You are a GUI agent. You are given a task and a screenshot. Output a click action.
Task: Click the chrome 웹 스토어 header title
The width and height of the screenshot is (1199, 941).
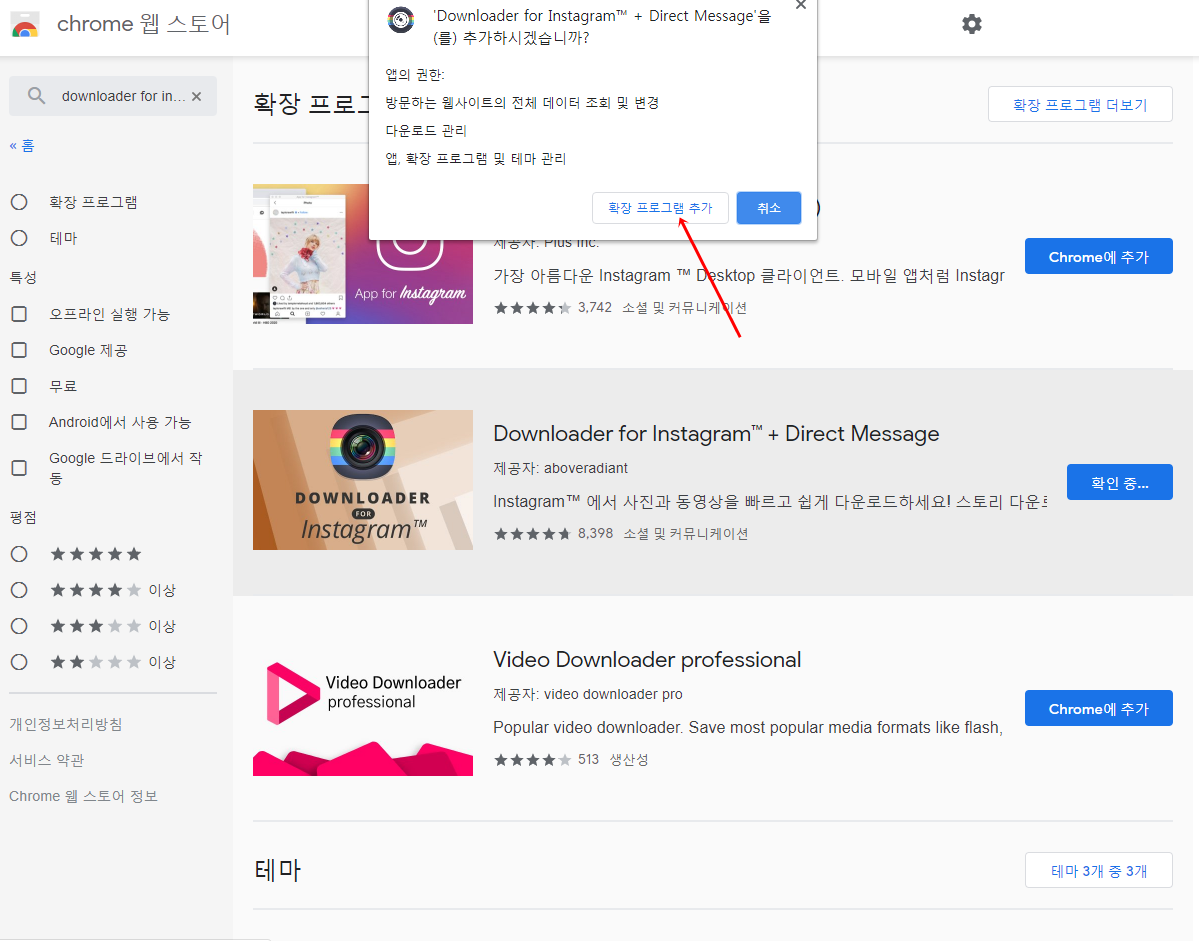click(x=144, y=24)
